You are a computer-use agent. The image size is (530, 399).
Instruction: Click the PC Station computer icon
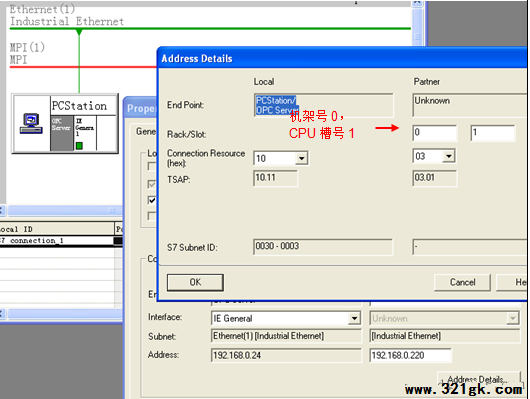(x=31, y=124)
